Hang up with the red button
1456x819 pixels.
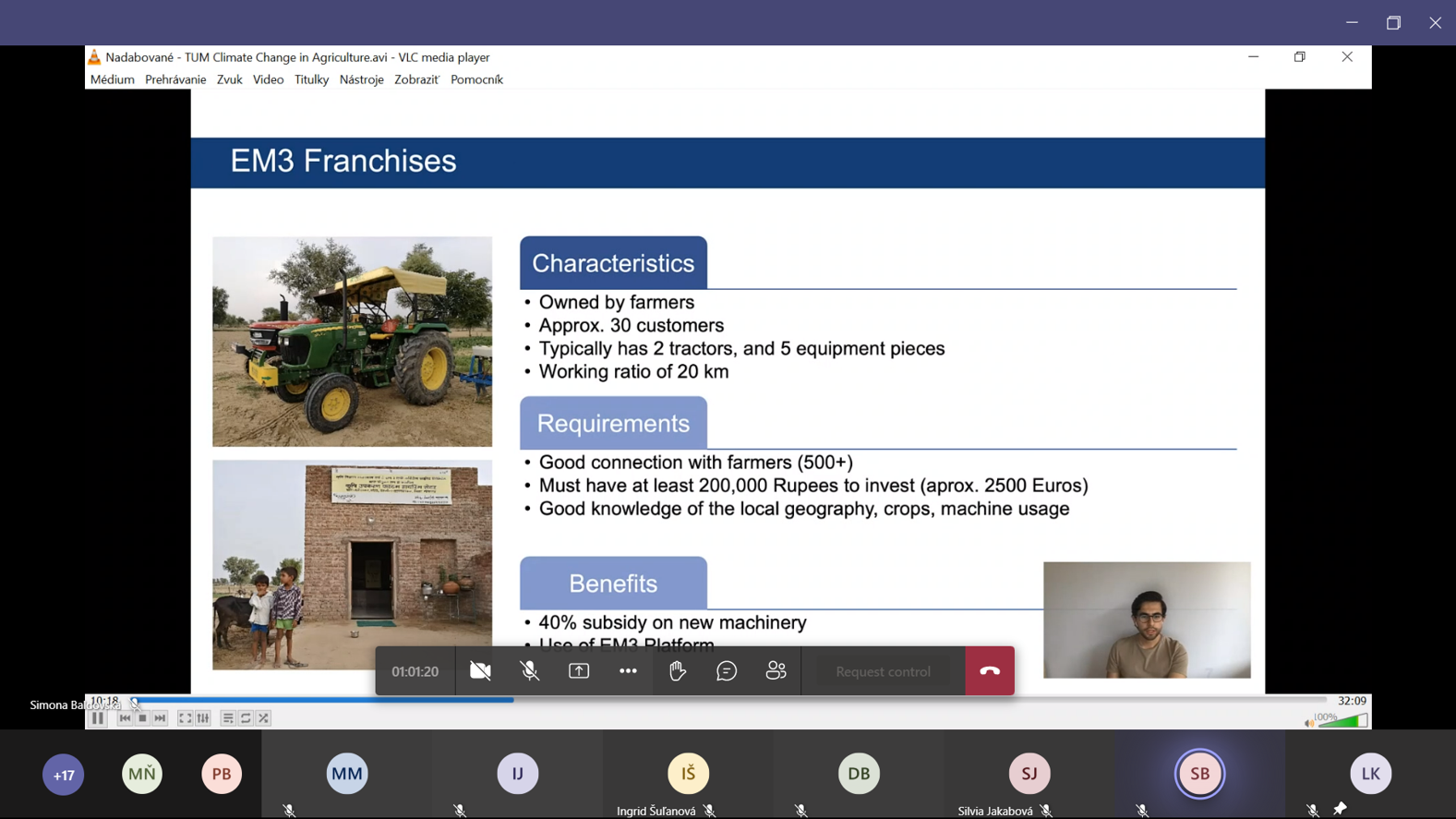[990, 671]
